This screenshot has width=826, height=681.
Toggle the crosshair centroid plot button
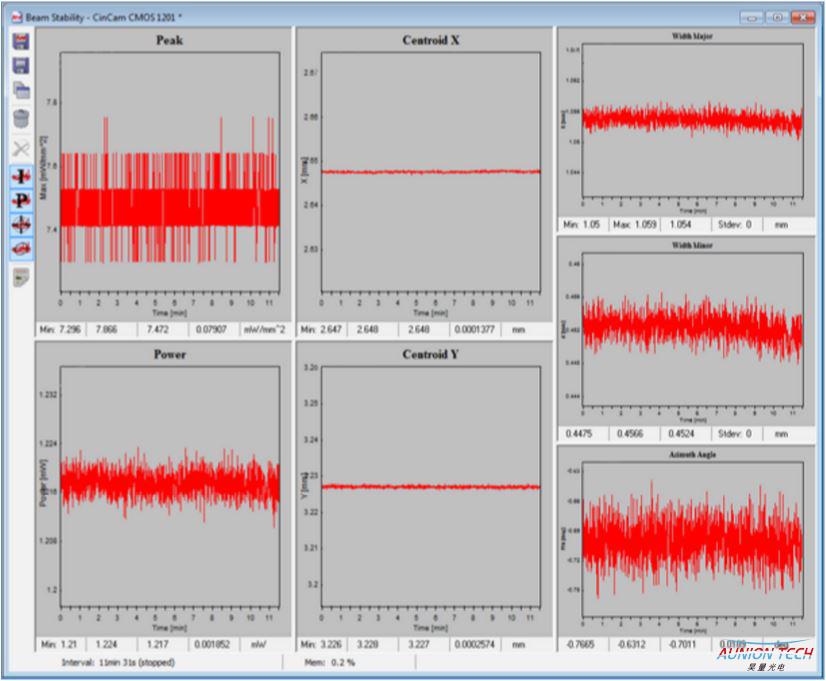click(x=21, y=225)
